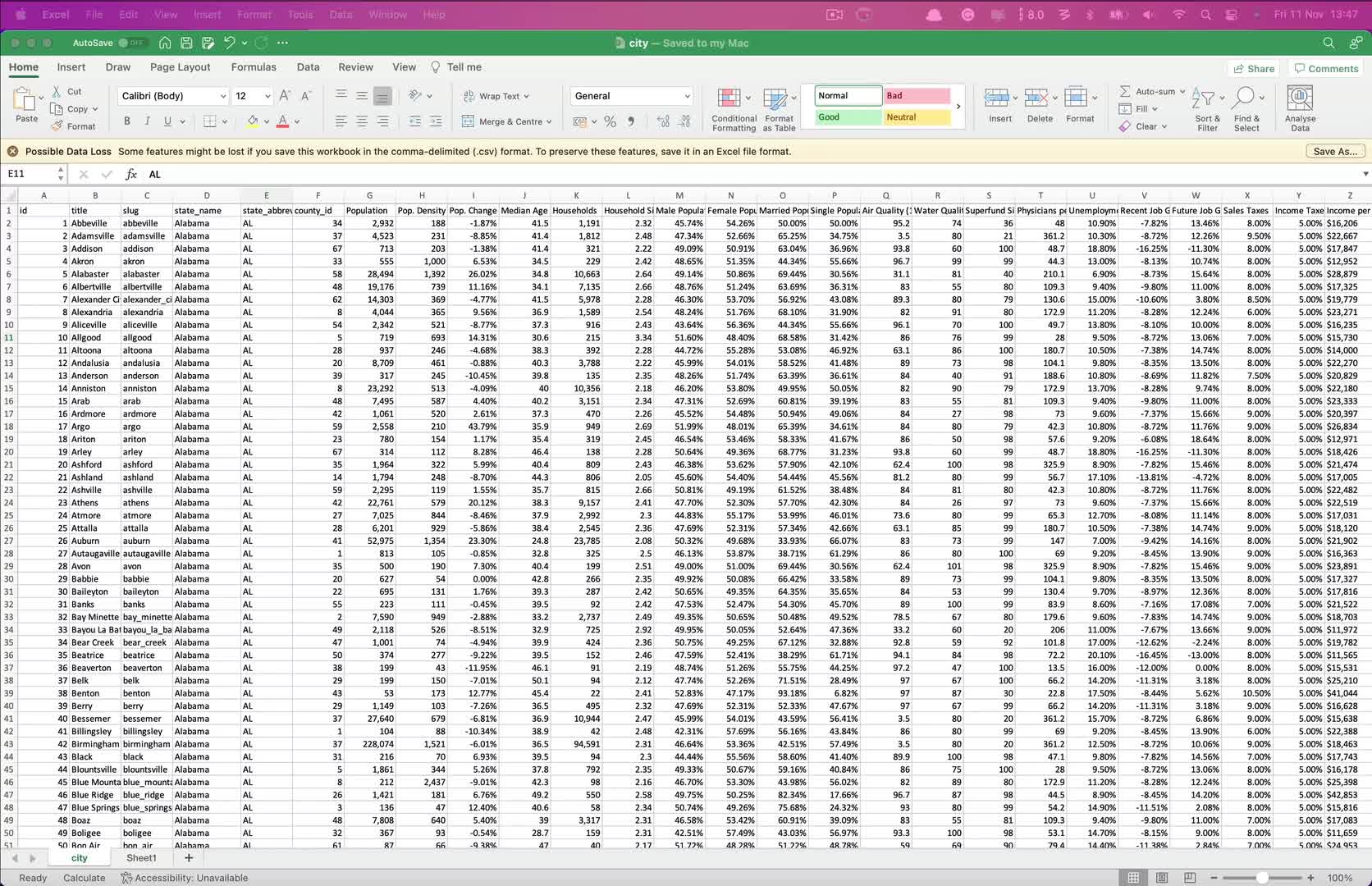Decrease font size with smaller A icon

pos(306,96)
